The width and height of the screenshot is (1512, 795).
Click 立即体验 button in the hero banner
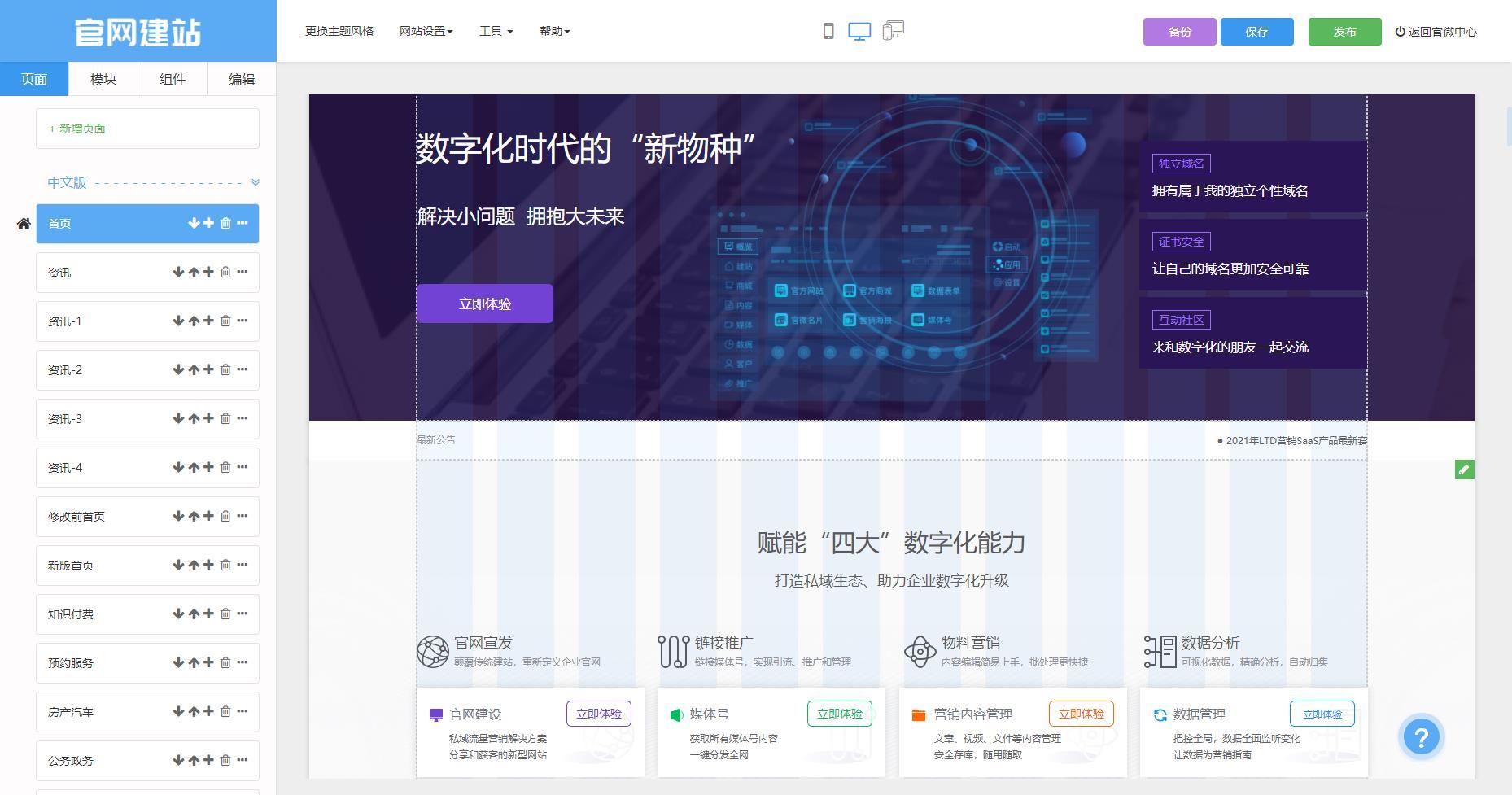point(485,304)
